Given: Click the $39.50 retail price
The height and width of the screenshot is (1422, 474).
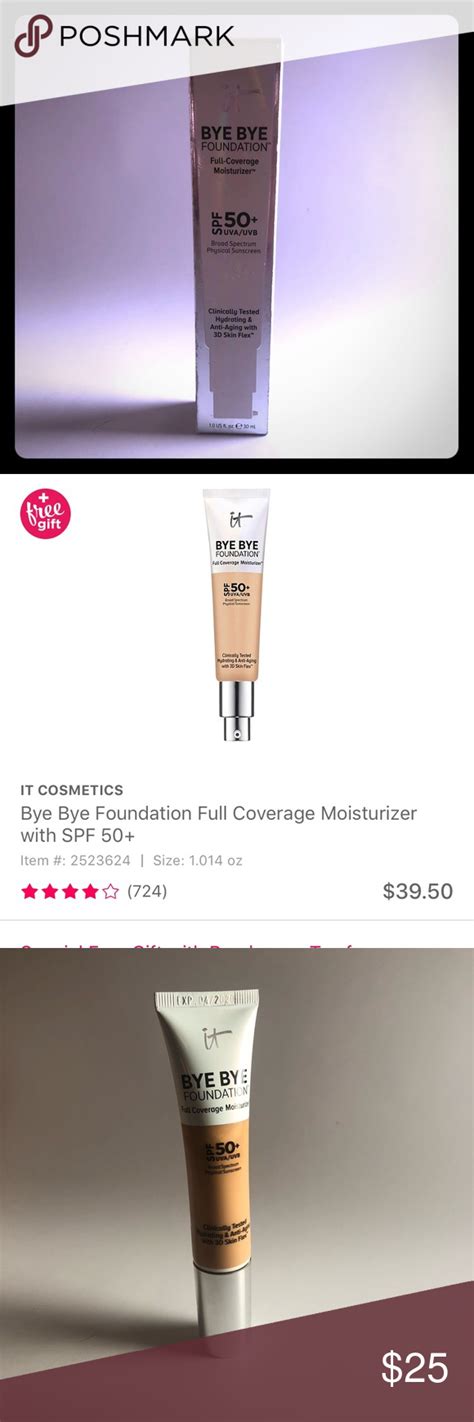Looking at the screenshot, I should [418, 891].
